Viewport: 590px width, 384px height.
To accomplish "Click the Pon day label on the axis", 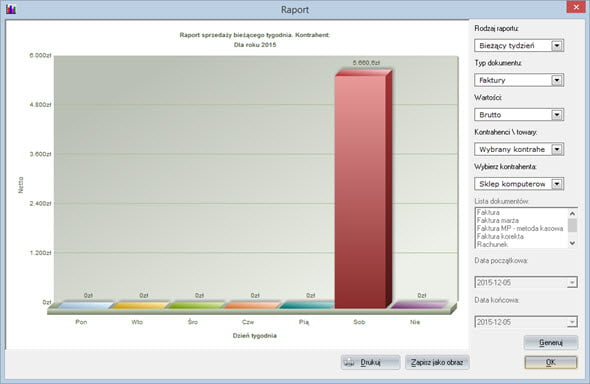I will tap(81, 322).
